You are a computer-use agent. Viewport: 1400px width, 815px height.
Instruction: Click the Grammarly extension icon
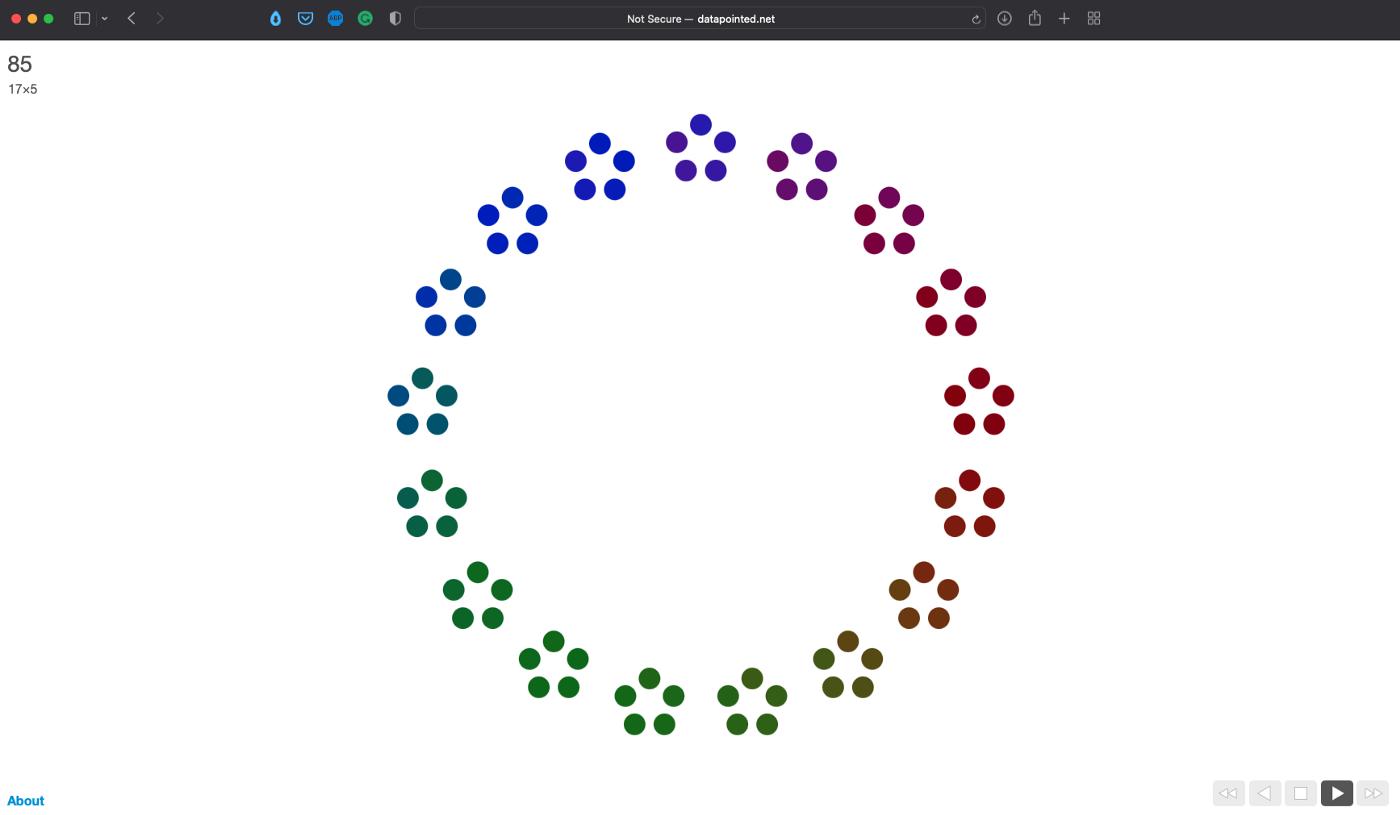[x=365, y=18]
